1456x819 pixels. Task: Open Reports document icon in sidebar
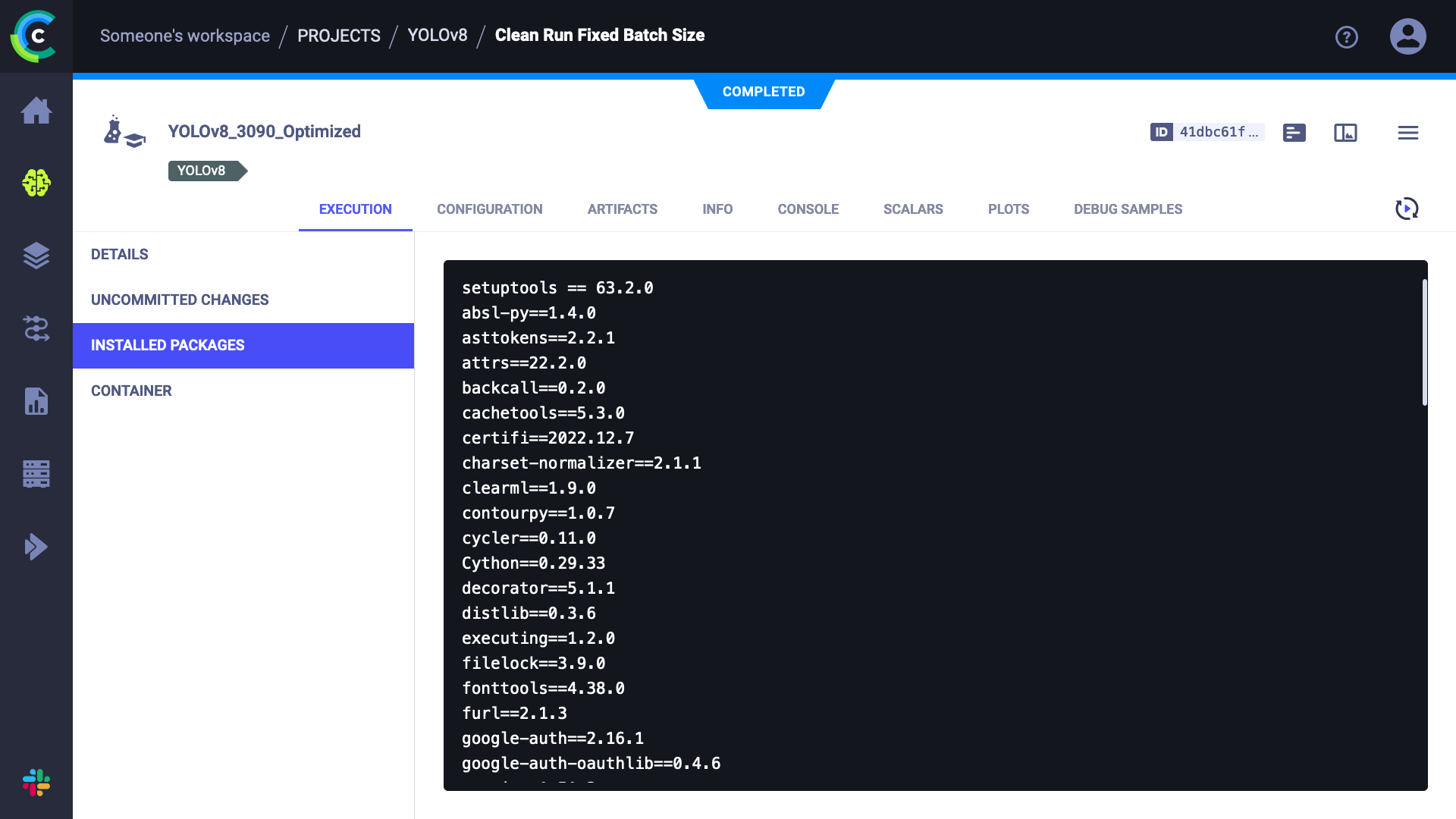36,401
